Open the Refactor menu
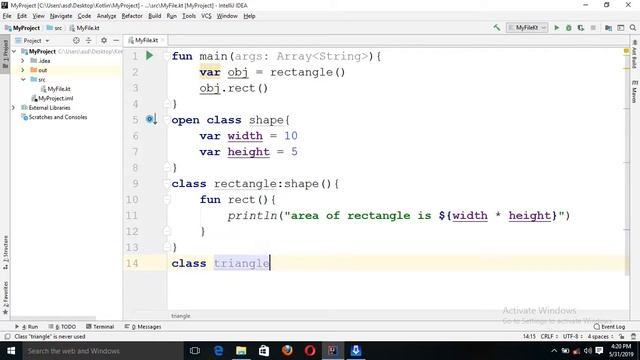The width and height of the screenshot is (640, 360). [x=132, y=16]
